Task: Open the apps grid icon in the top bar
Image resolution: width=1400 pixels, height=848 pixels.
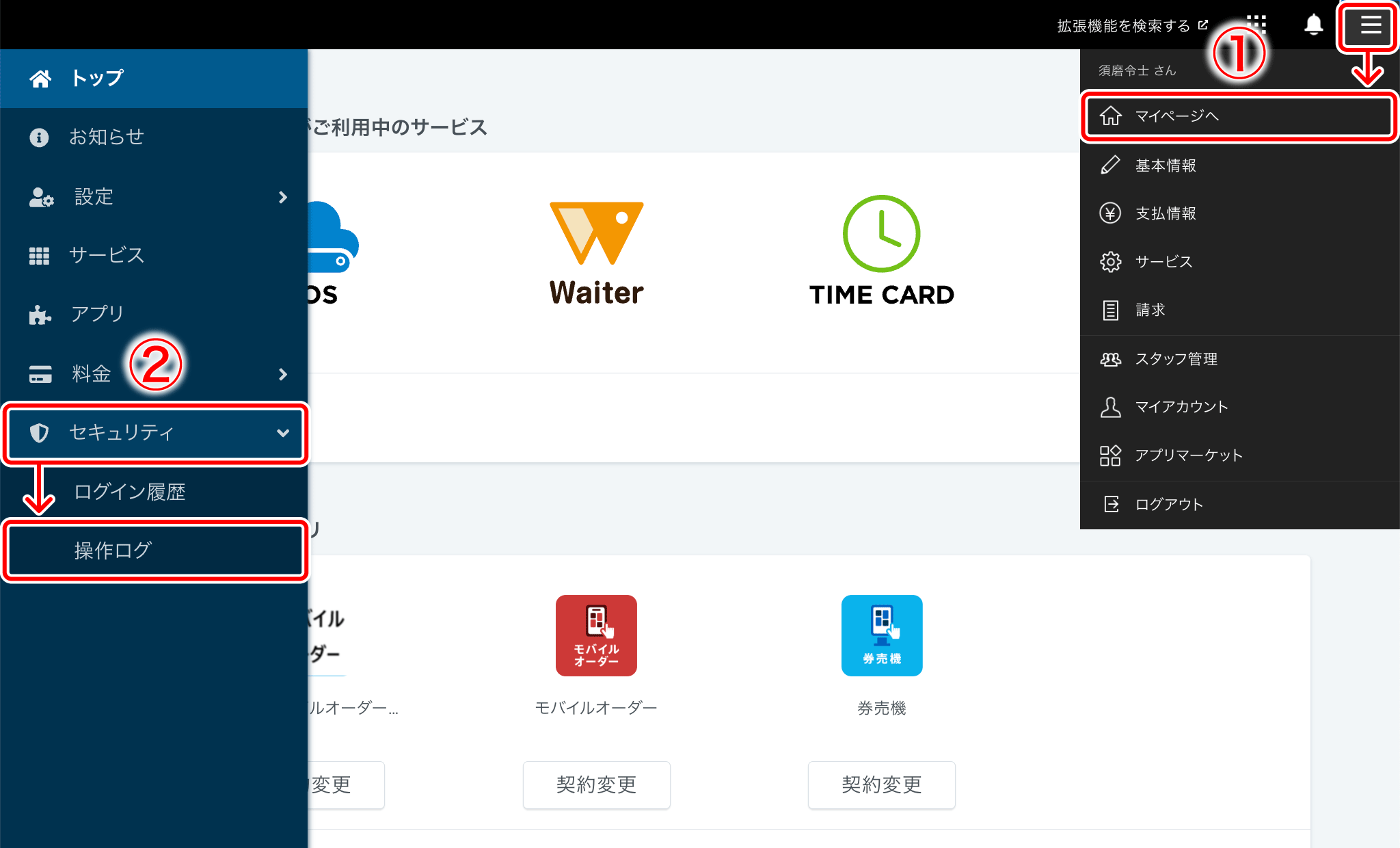Action: [x=1256, y=24]
